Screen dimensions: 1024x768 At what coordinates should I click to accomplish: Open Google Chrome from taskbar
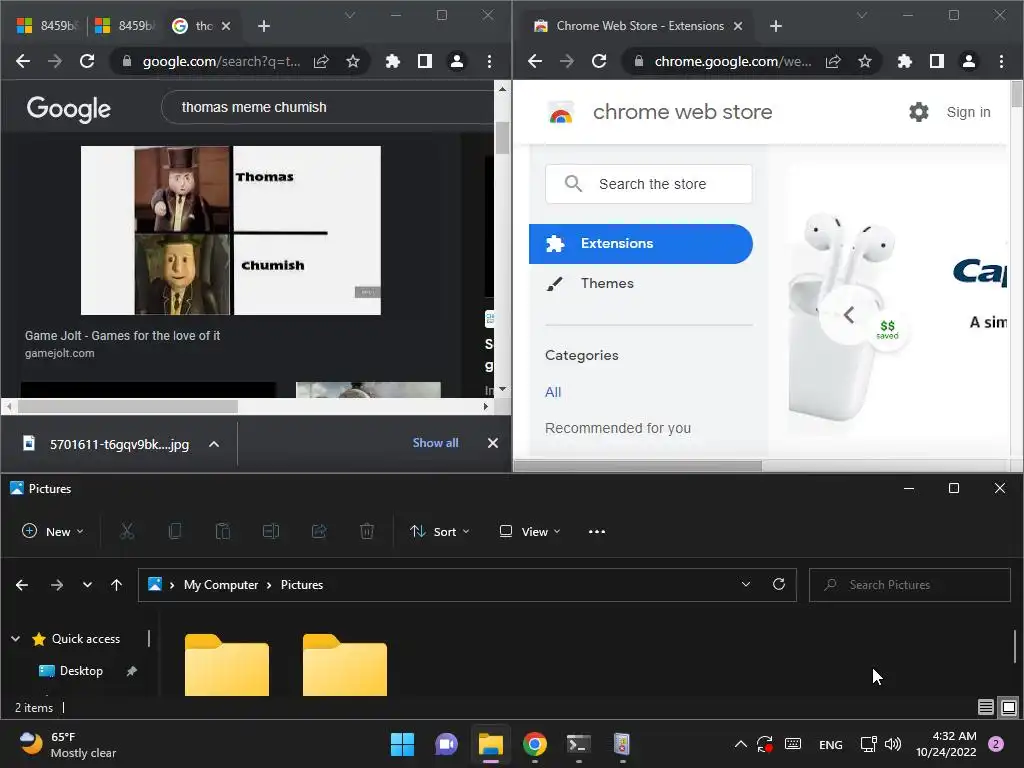click(x=534, y=744)
